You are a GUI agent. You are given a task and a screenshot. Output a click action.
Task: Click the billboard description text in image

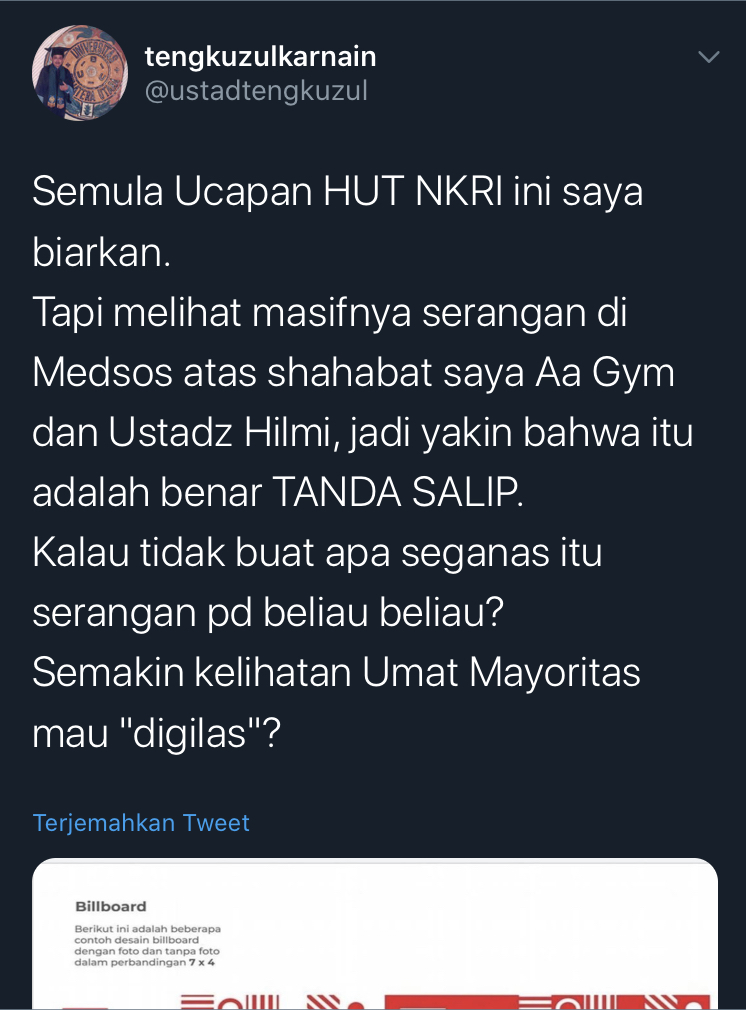tap(148, 946)
